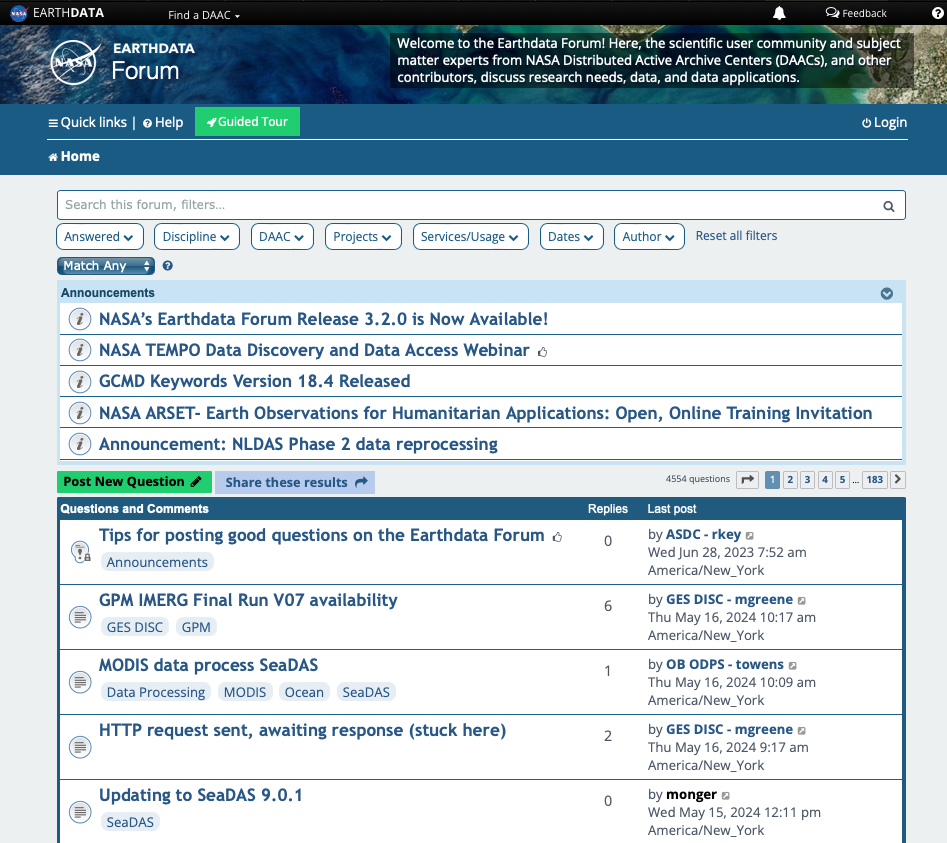The width and height of the screenshot is (947, 843).
Task: Click the jump-to-page arrow icon in pagination
Action: coord(747,480)
